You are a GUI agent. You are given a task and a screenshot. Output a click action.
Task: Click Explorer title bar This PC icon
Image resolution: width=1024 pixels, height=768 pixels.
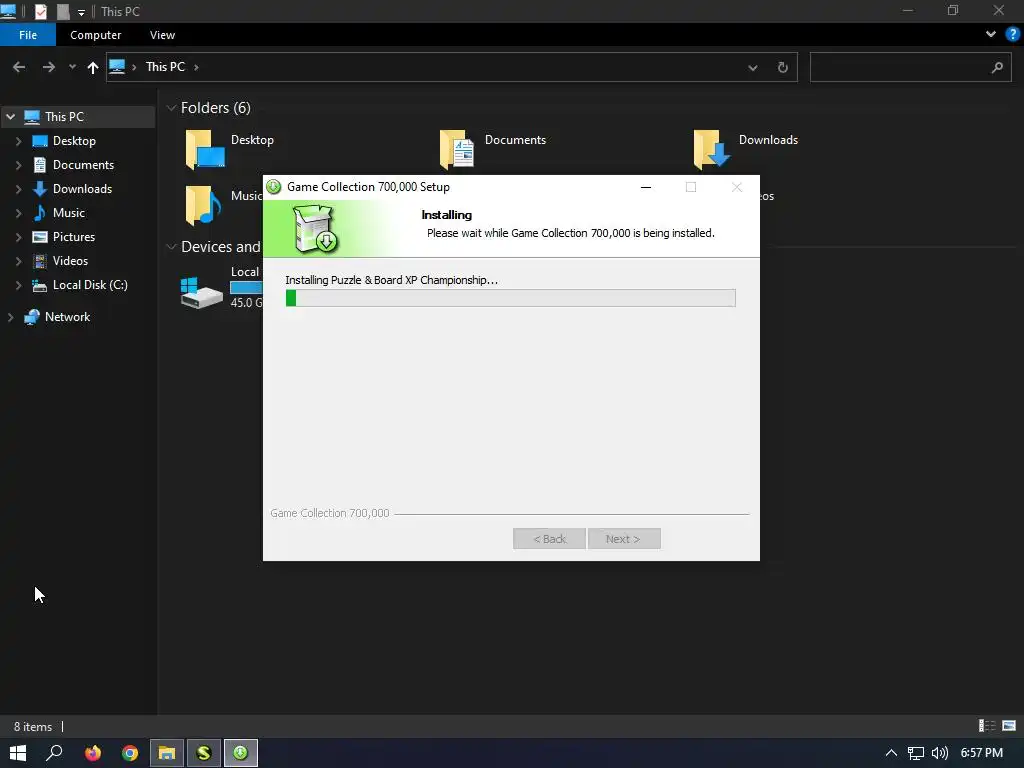(8, 10)
